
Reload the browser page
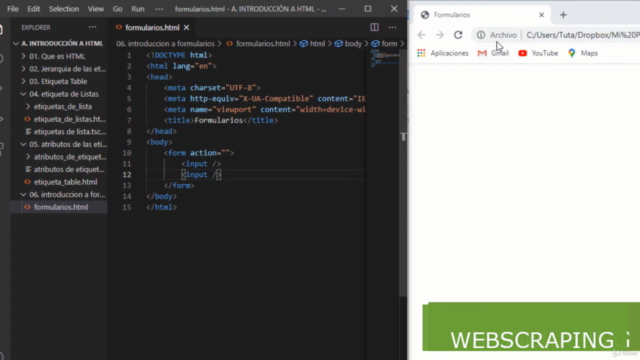coord(458,35)
